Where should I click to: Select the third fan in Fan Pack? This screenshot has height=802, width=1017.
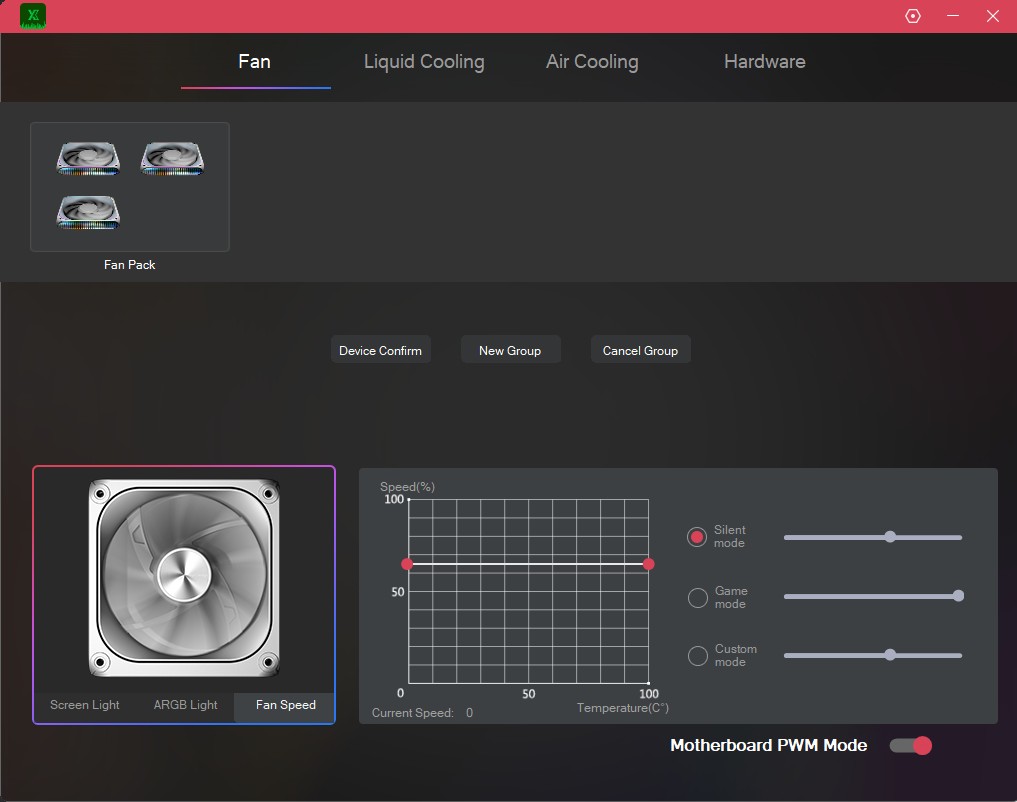point(88,213)
